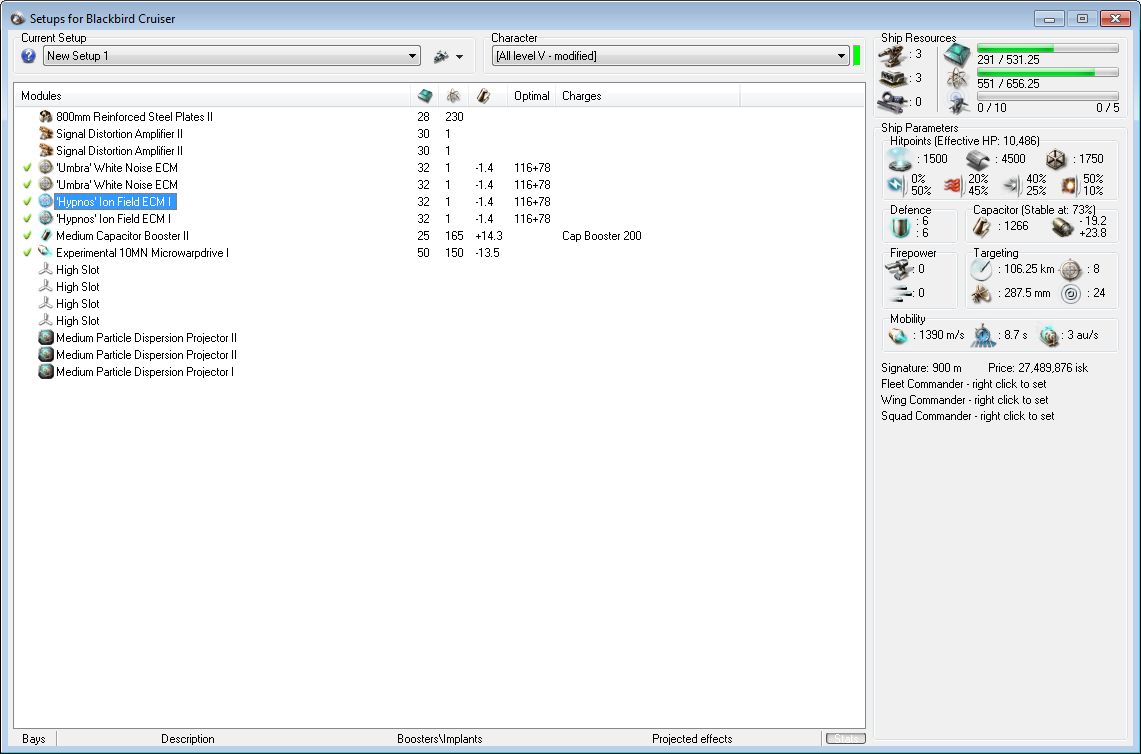
Task: Click Experimental 10MN Microwarpdrive module icon
Action: 46,253
